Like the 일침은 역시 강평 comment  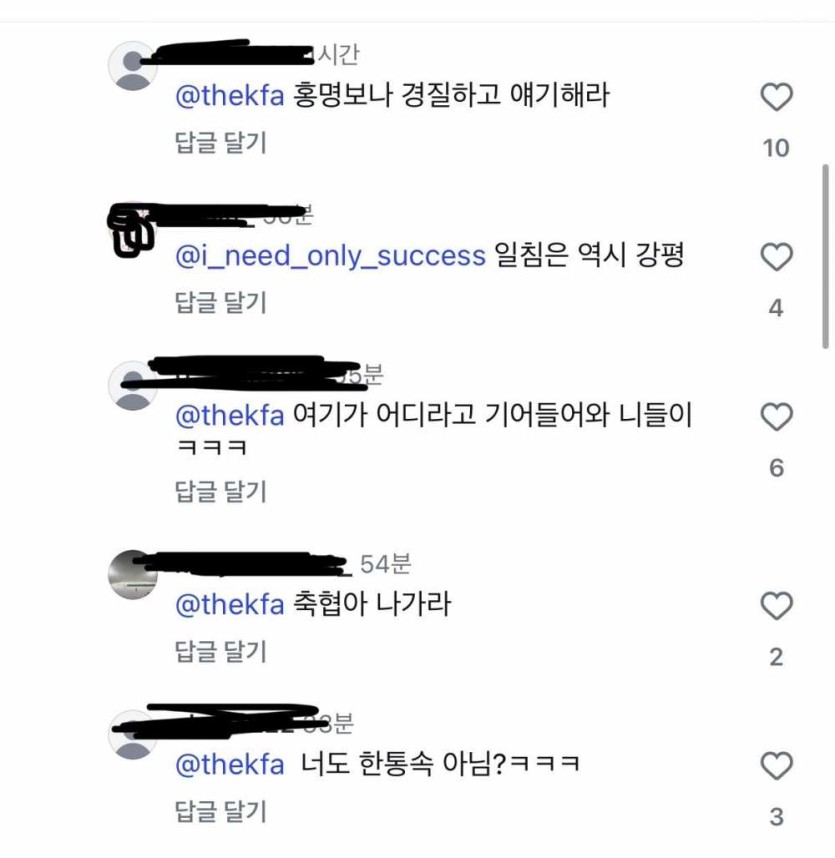click(x=777, y=257)
